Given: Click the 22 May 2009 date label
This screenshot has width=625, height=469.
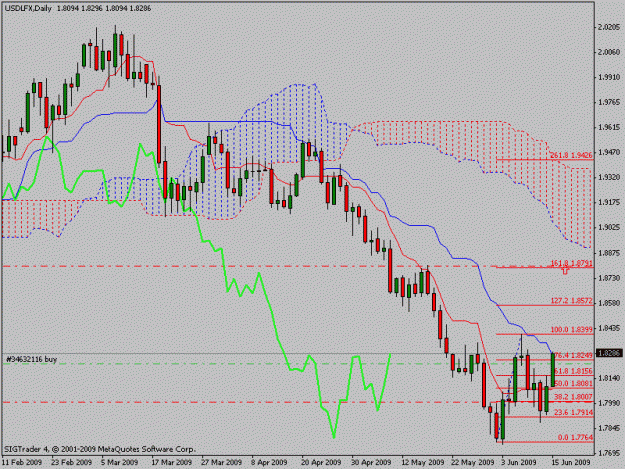Looking at the screenshot, I should pos(473,463).
